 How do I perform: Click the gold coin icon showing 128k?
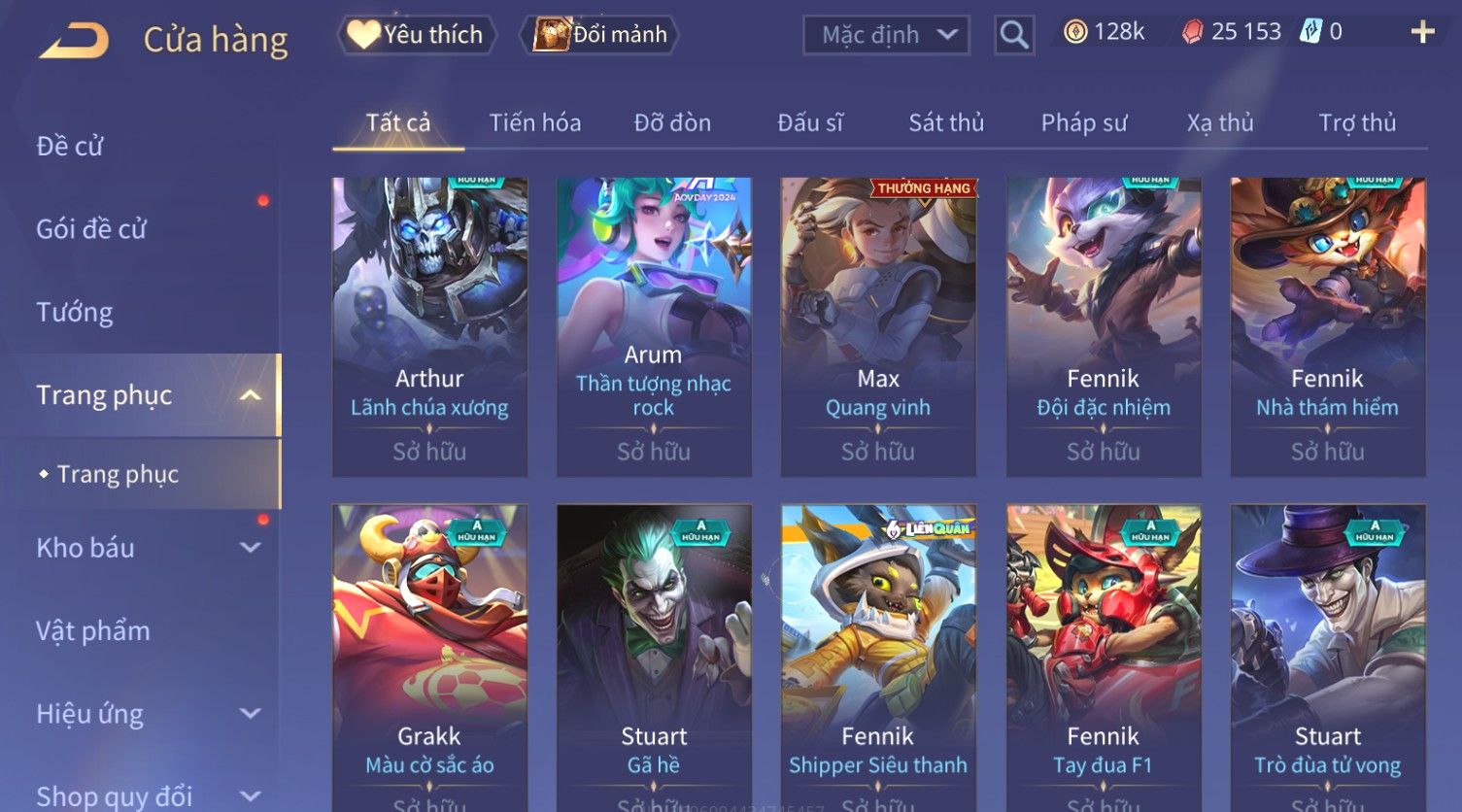[1074, 32]
